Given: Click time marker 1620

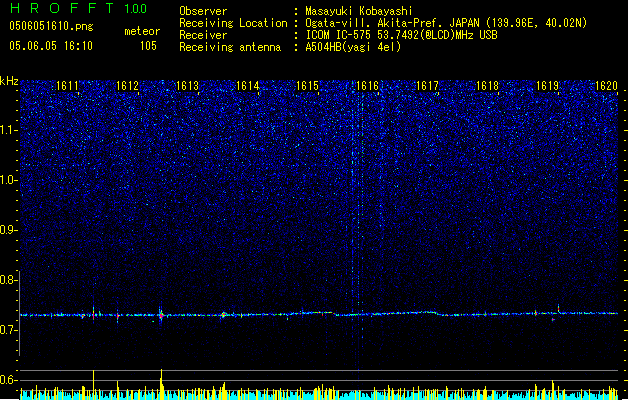Looking at the screenshot, I should [x=607, y=85].
